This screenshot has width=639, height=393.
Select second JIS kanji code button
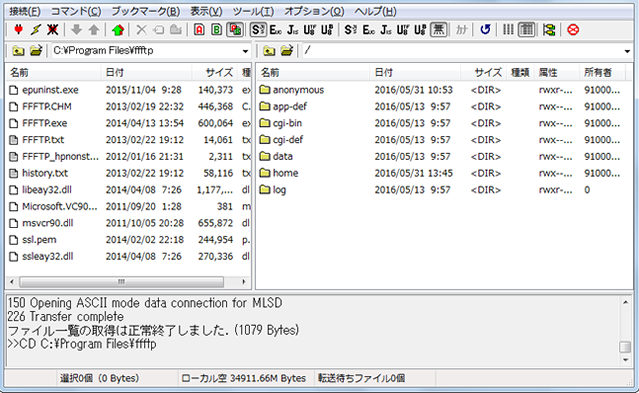386,30
